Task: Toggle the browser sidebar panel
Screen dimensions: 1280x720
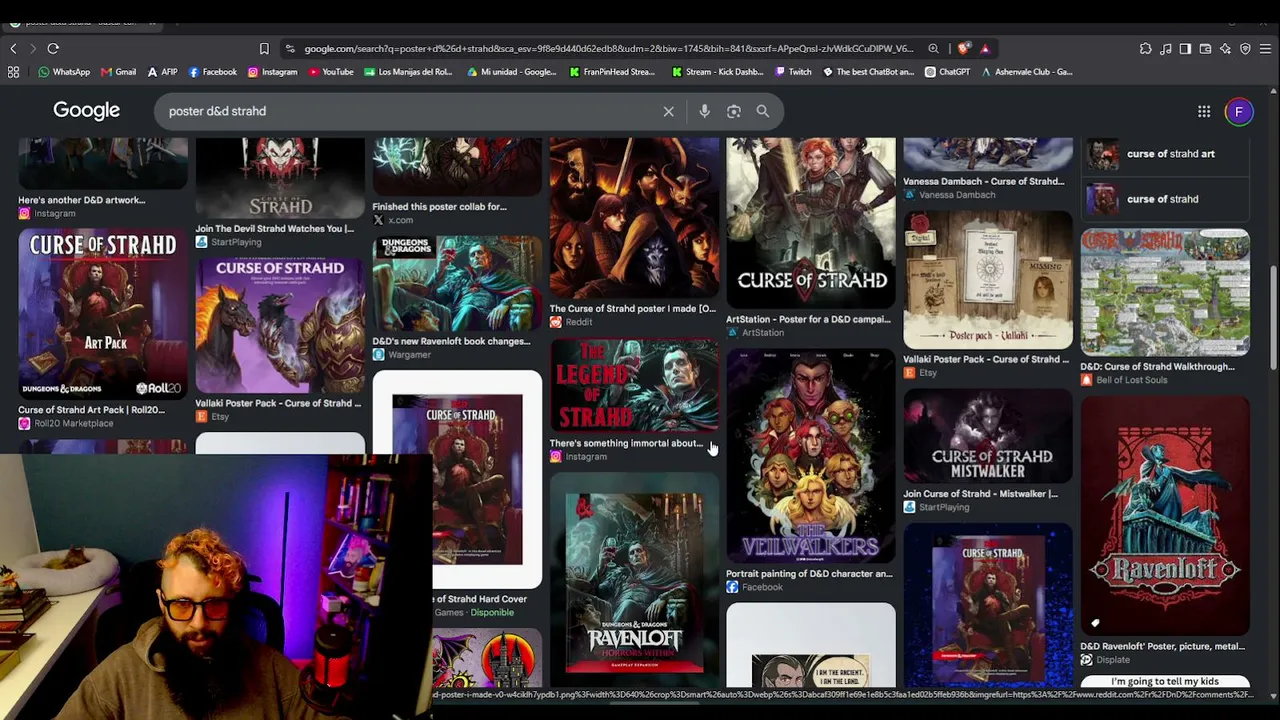Action: [1185, 48]
